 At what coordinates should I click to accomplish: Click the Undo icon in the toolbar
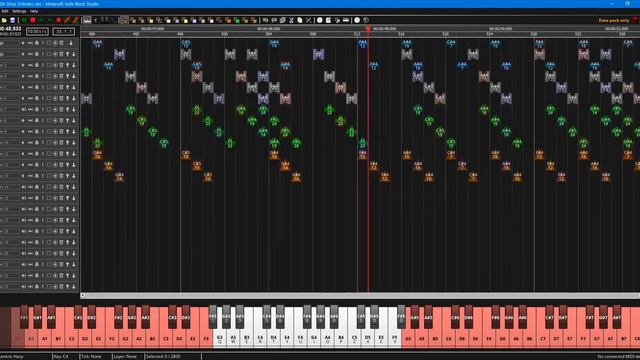pyautogui.click(x=265, y=20)
